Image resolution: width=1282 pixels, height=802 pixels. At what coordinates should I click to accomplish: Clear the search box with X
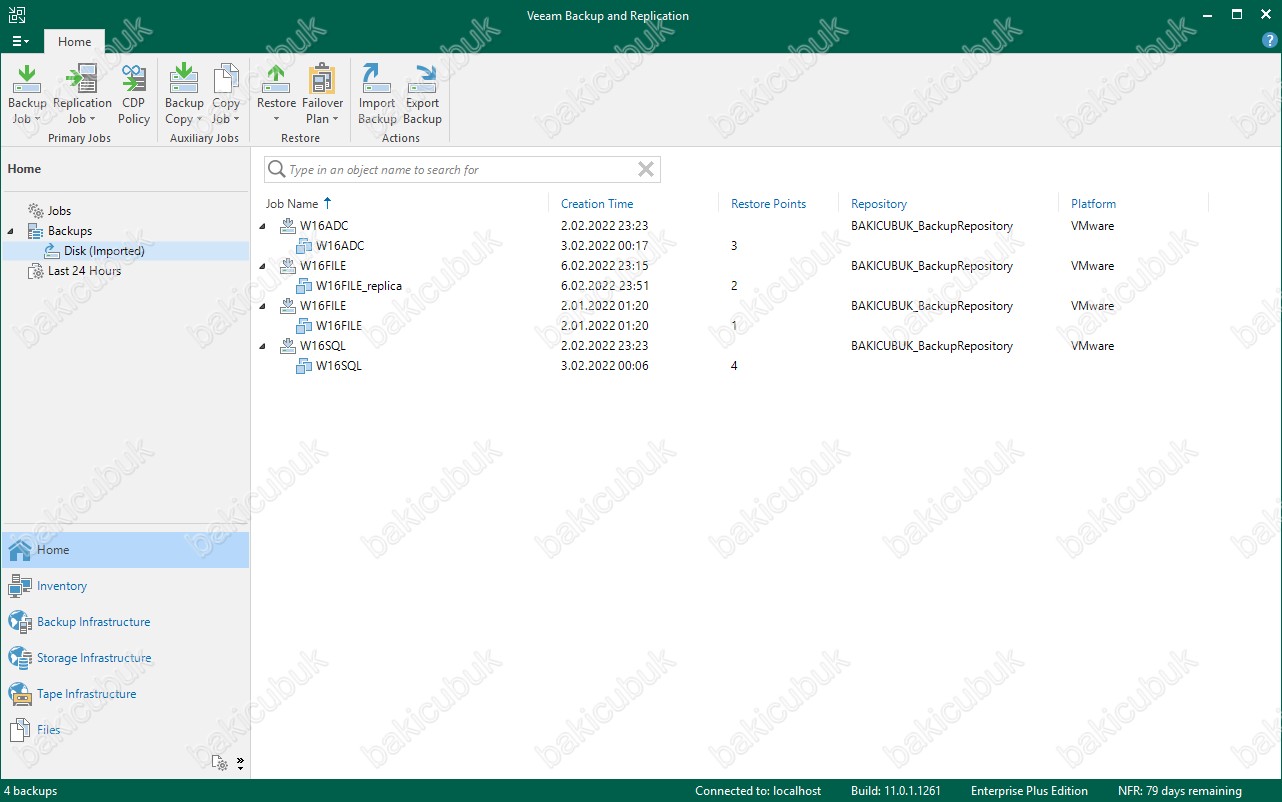pos(646,170)
